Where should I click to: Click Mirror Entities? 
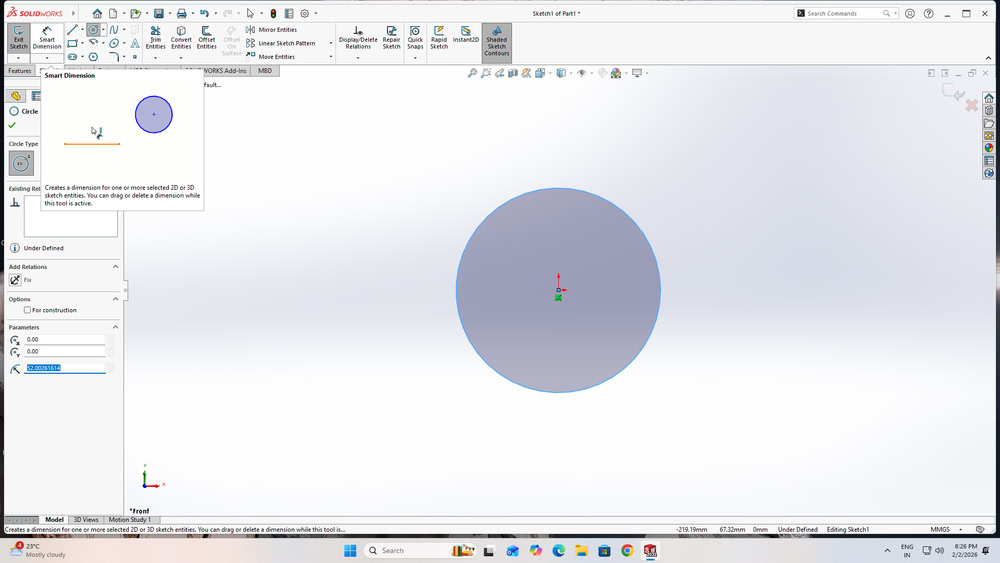(x=272, y=29)
